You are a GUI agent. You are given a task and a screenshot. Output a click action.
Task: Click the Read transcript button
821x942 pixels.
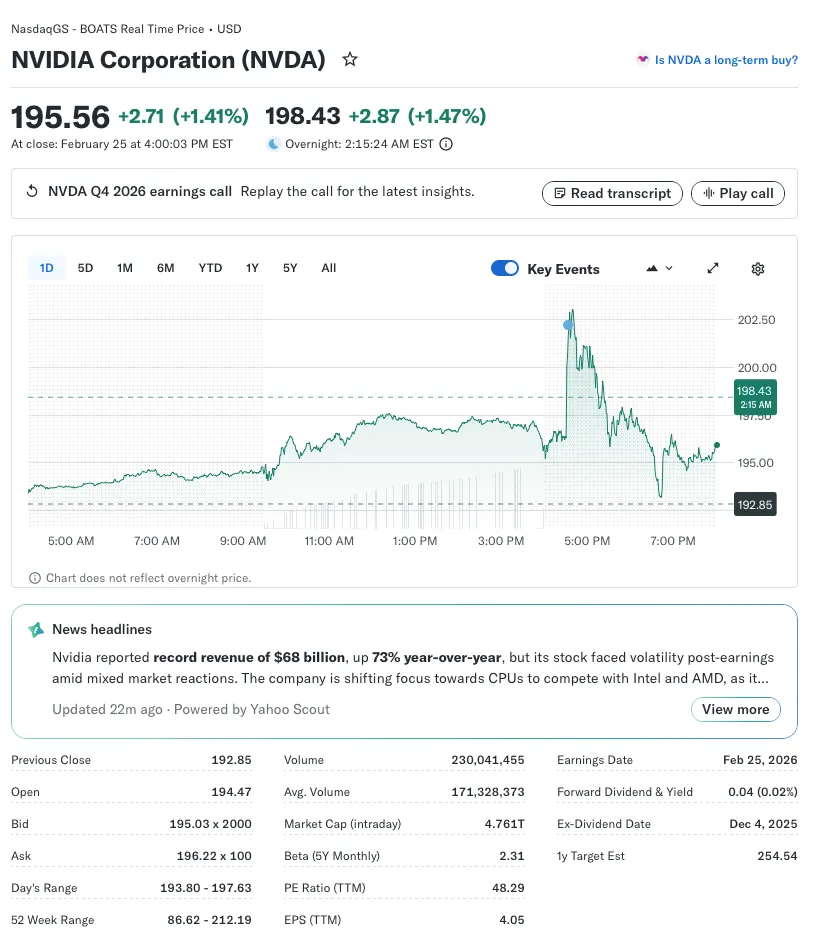point(612,193)
